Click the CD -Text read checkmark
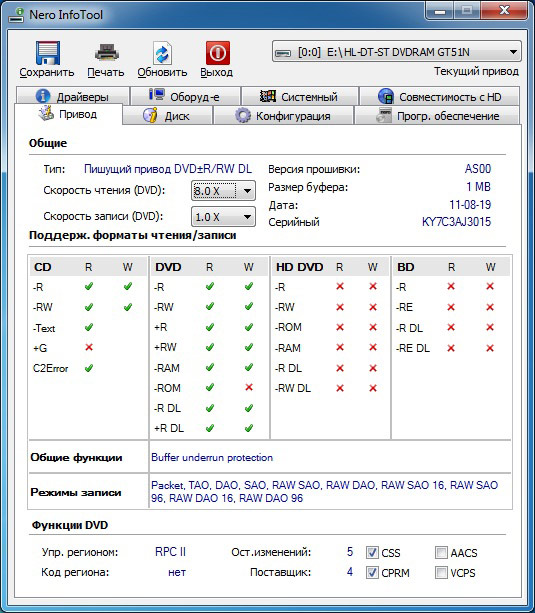The height and width of the screenshot is (613, 535). click(x=89, y=327)
